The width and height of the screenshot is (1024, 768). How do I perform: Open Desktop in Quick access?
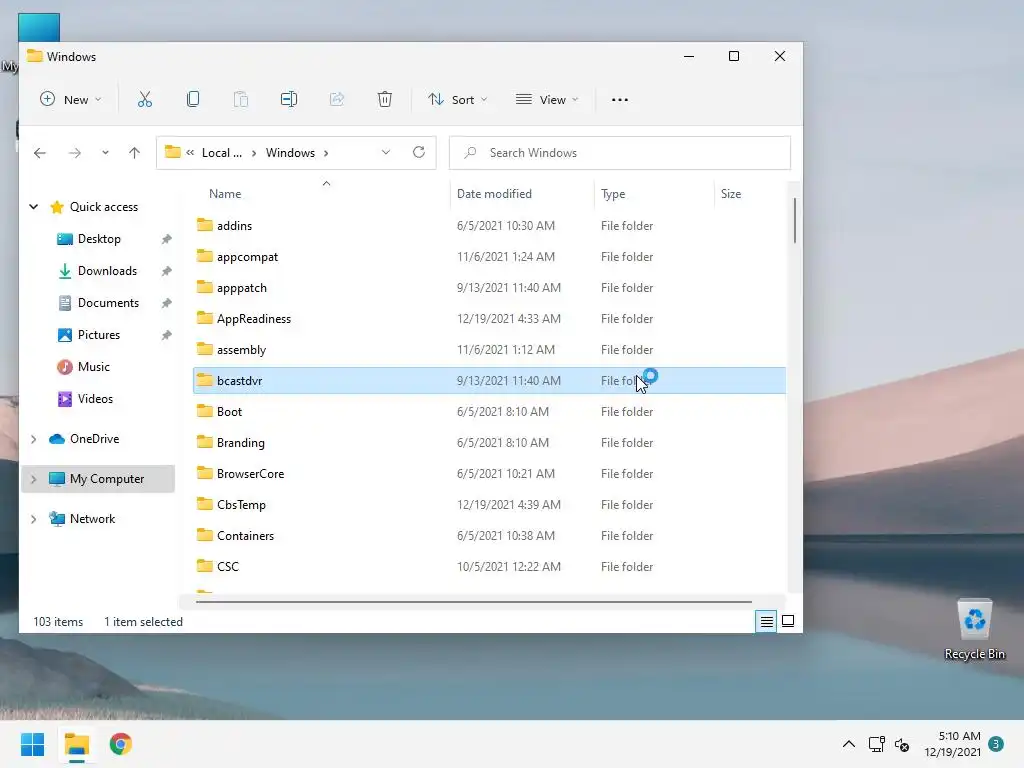tap(99, 239)
